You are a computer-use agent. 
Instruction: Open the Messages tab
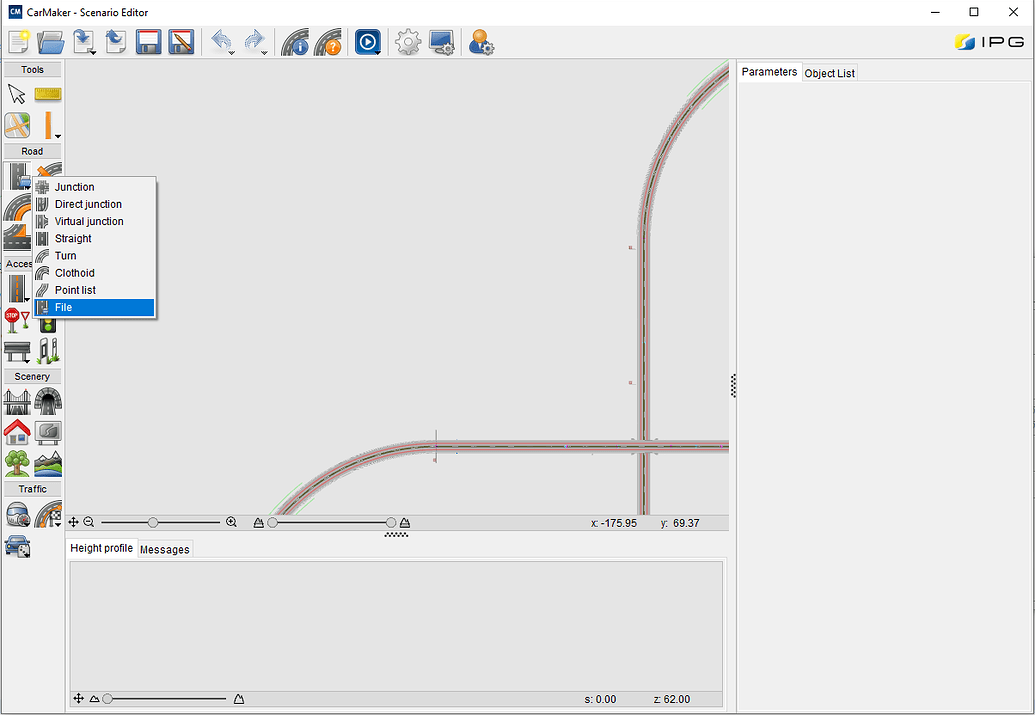coord(164,549)
